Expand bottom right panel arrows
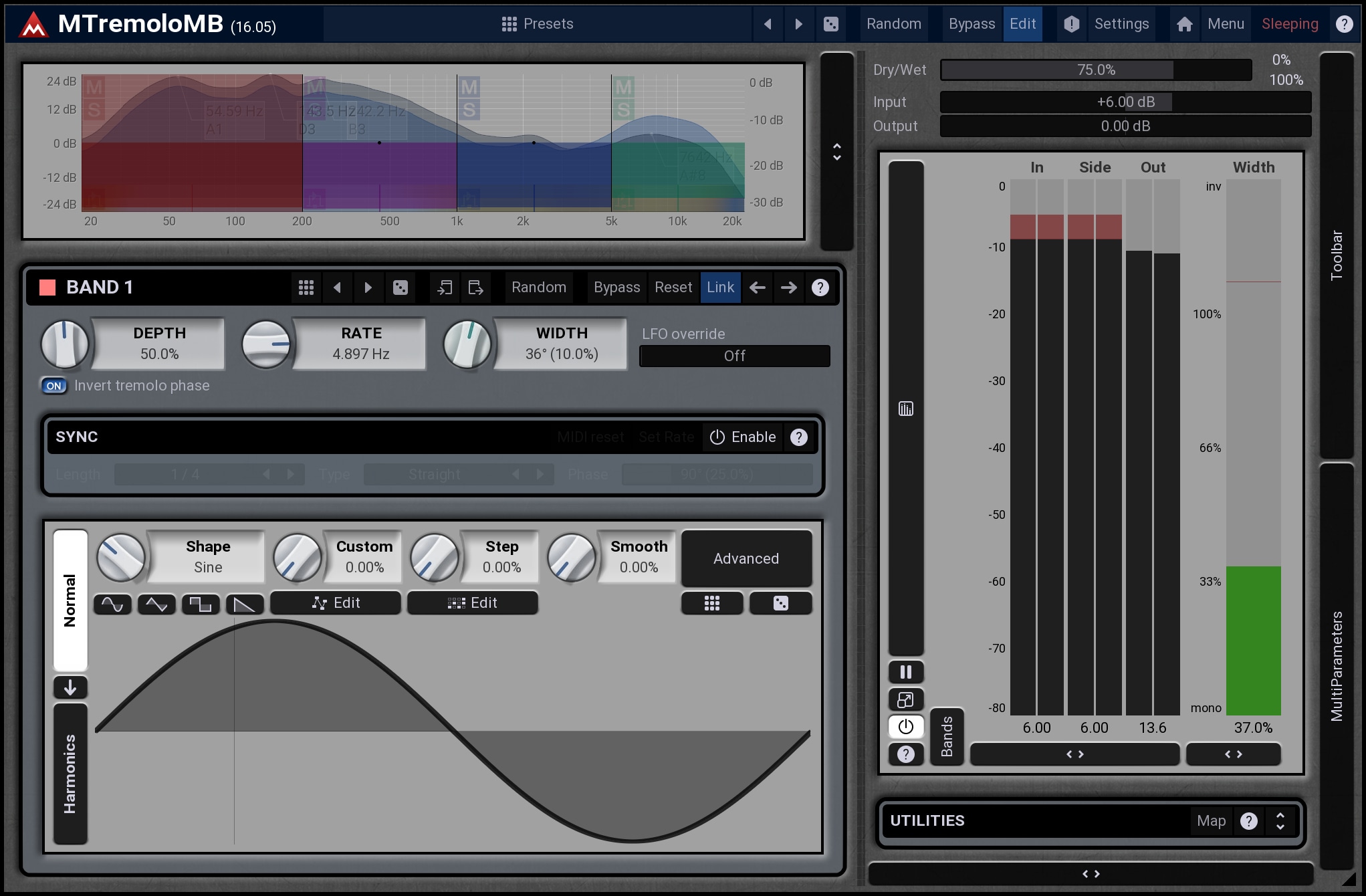Screen dimensions: 1366x896 (1091, 874)
